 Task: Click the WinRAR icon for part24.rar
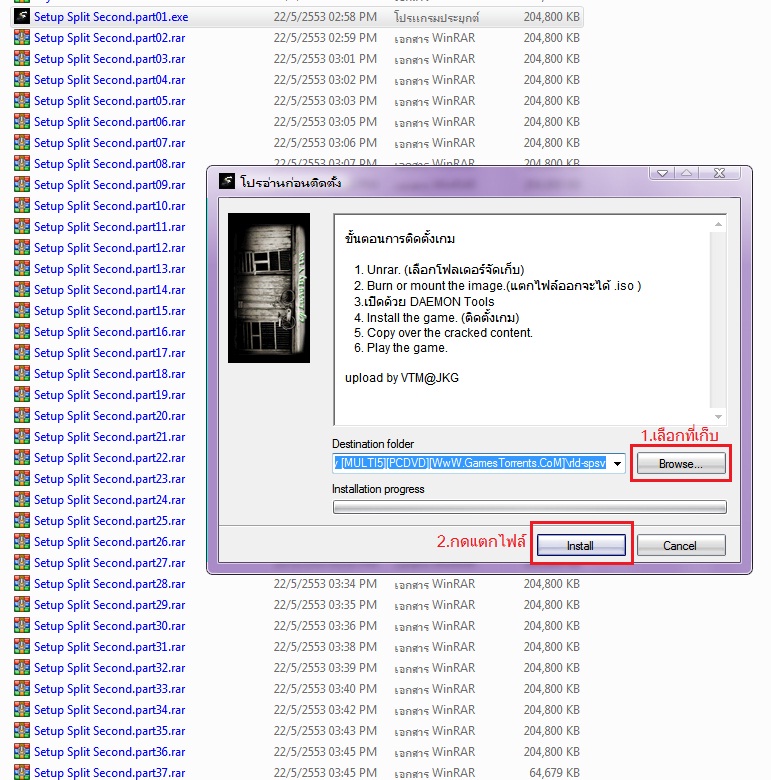pyautogui.click(x=21, y=499)
